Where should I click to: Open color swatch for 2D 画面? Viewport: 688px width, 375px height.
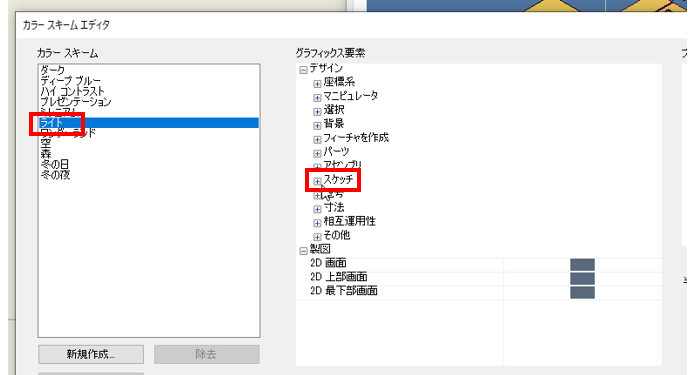pos(582,264)
